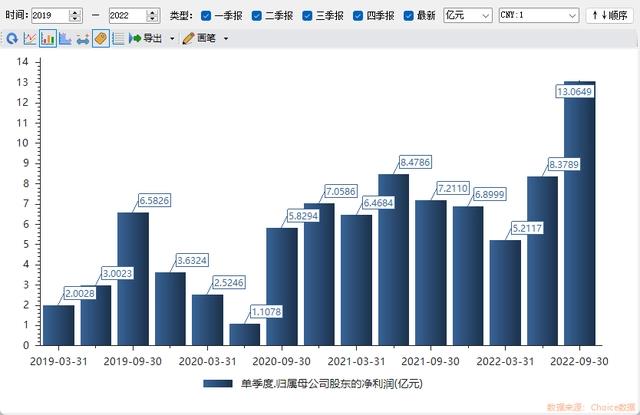Select the area chart view icon

pos(65,39)
